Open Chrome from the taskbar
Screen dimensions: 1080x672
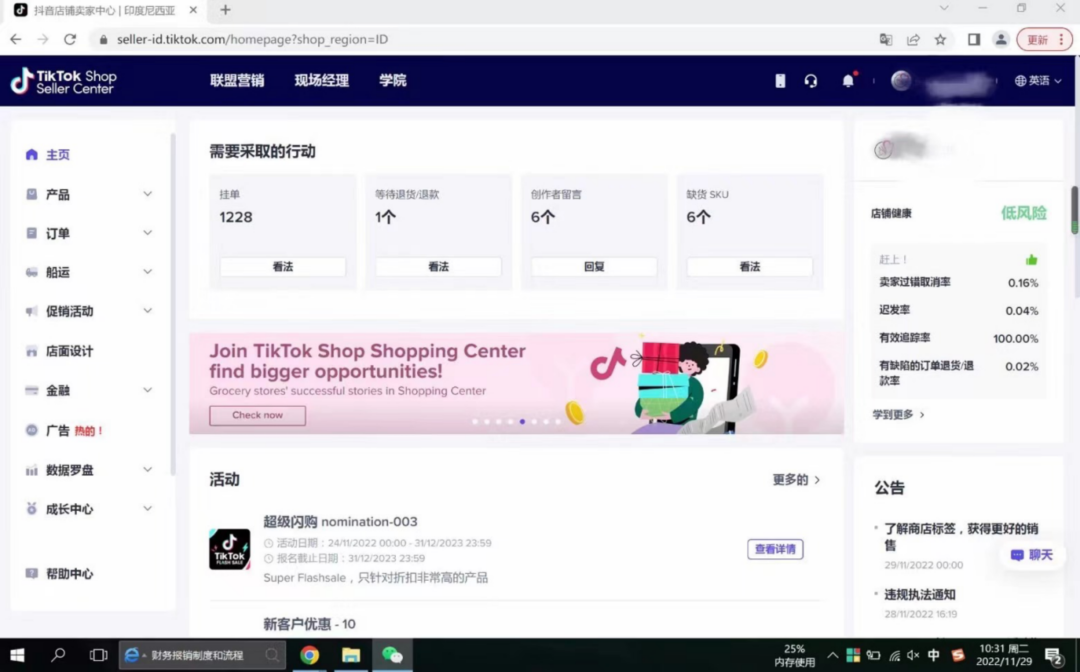(x=309, y=655)
